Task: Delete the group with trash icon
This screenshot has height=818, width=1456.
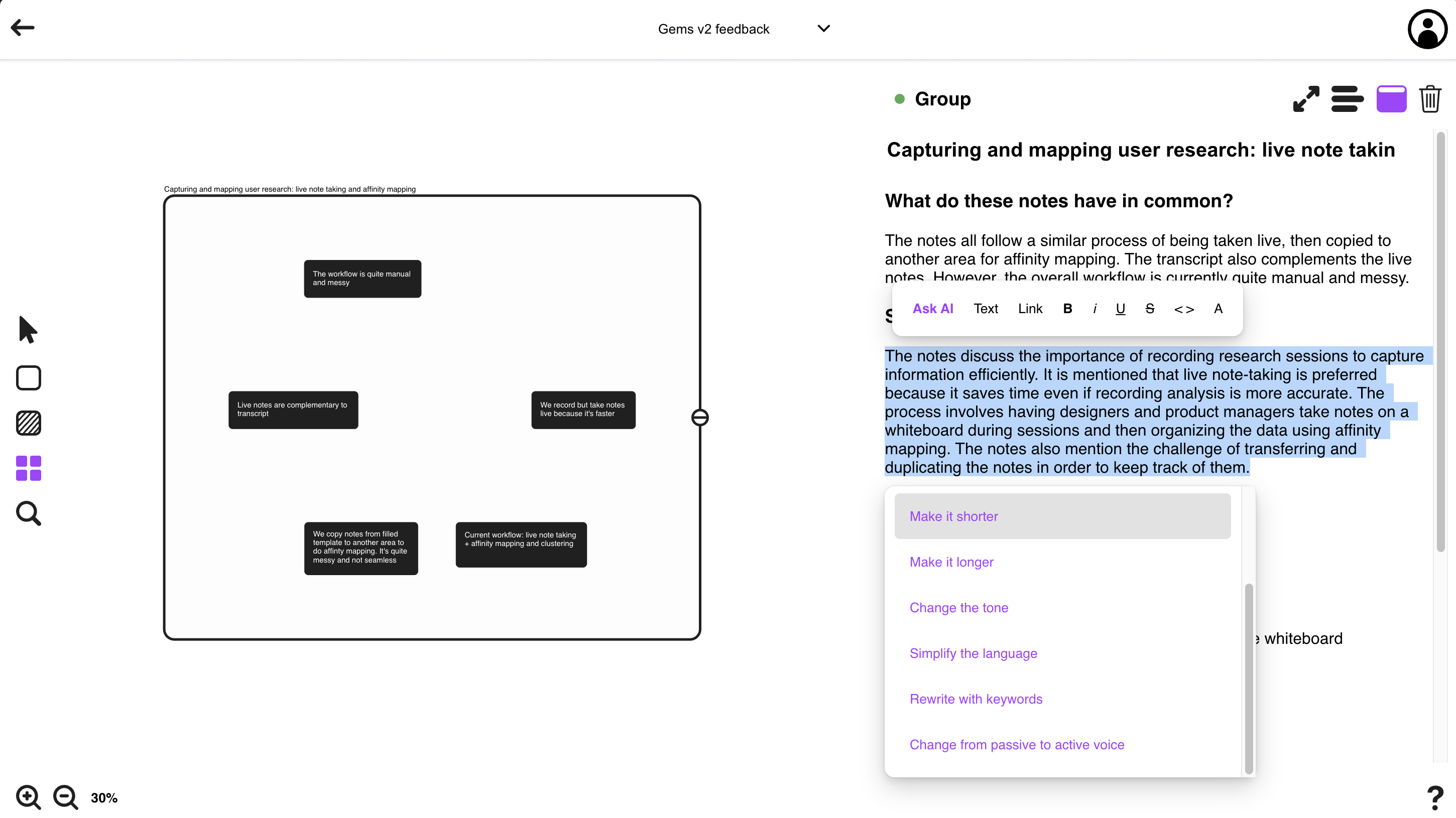Action: [x=1429, y=99]
